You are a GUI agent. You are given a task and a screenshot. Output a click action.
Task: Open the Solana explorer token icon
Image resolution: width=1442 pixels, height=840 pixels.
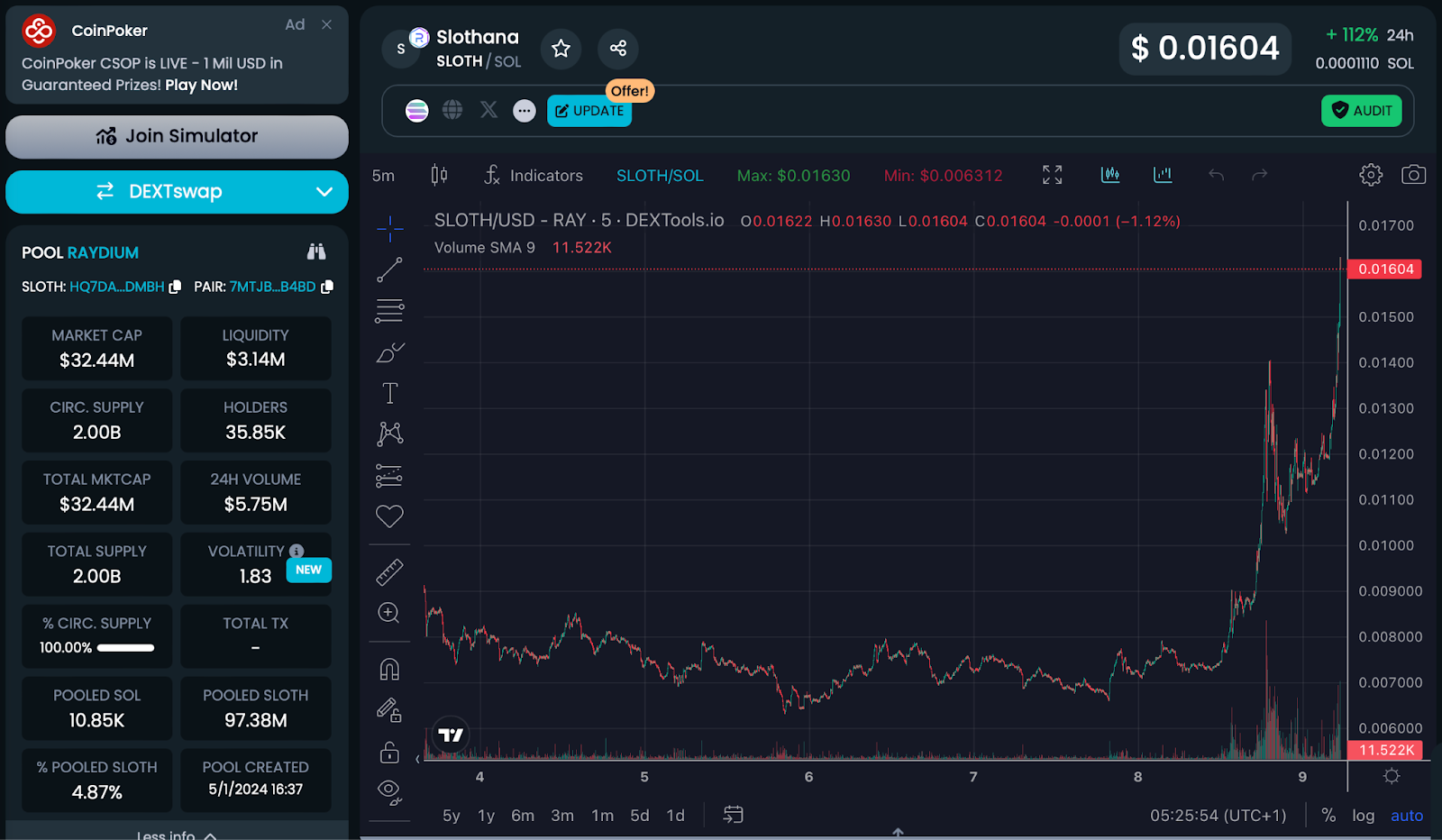[x=416, y=111]
